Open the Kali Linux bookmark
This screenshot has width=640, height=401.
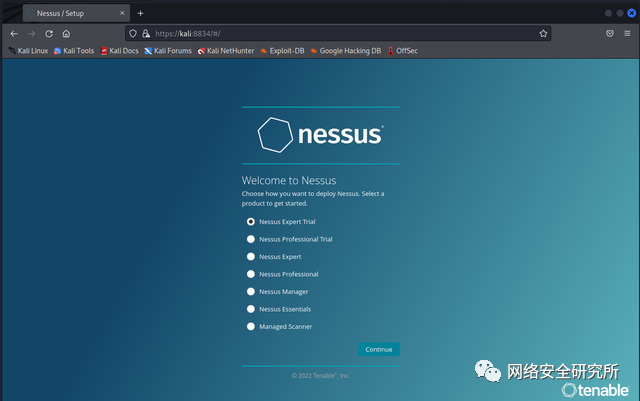coord(28,51)
